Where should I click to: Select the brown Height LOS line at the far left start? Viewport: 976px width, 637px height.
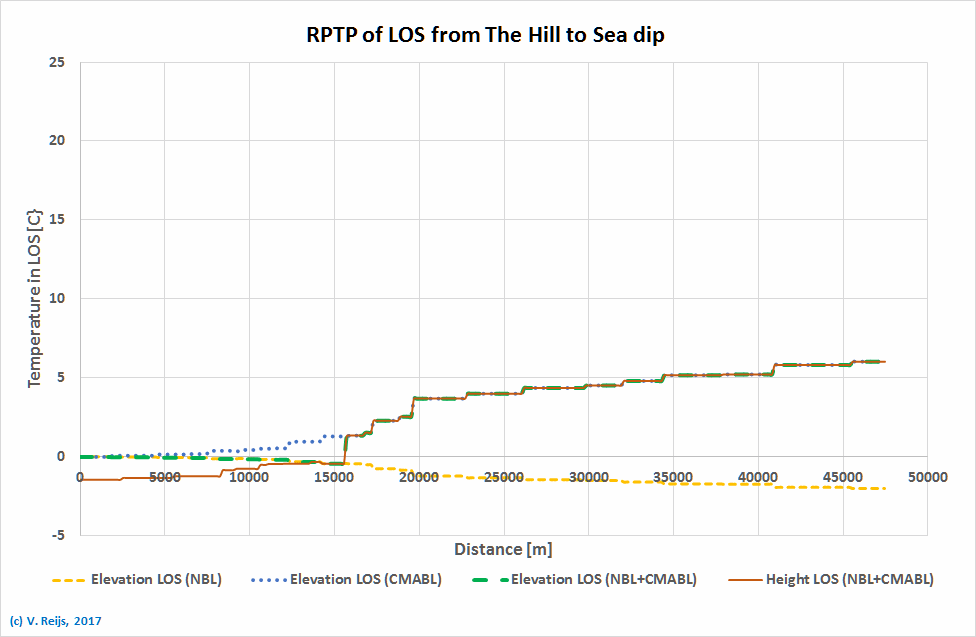tap(90, 480)
